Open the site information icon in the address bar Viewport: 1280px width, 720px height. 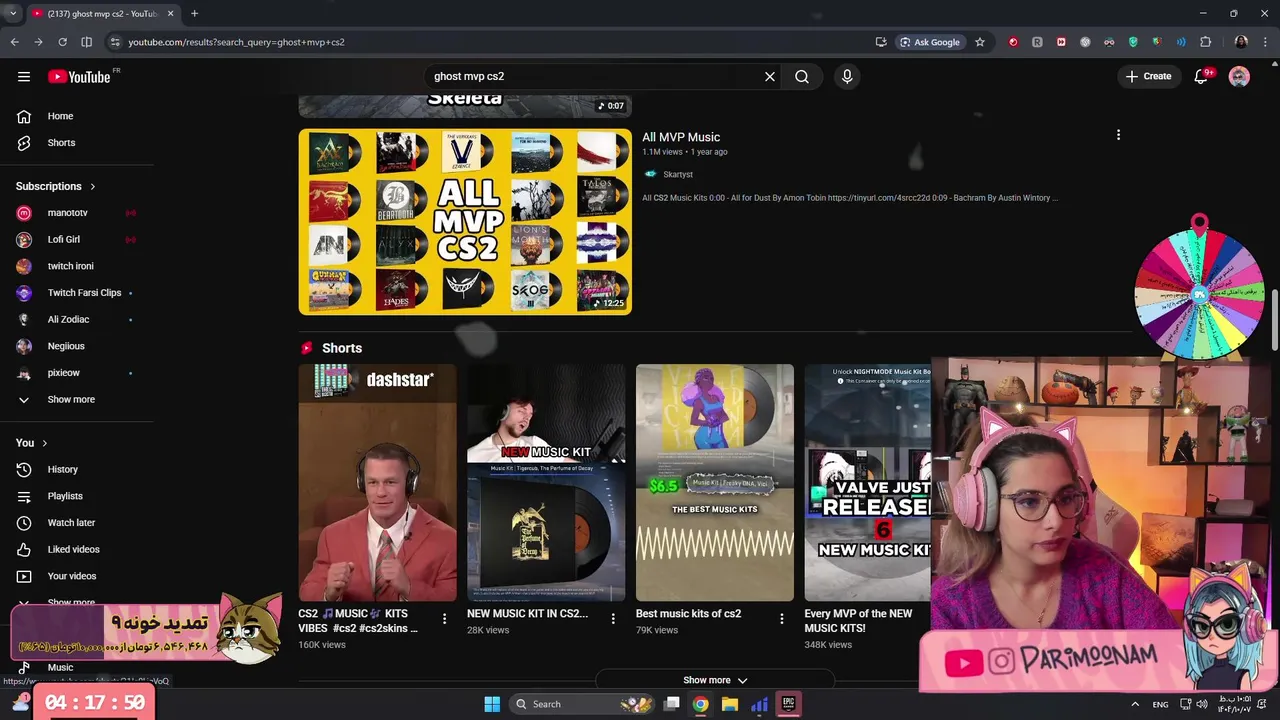coord(115,42)
